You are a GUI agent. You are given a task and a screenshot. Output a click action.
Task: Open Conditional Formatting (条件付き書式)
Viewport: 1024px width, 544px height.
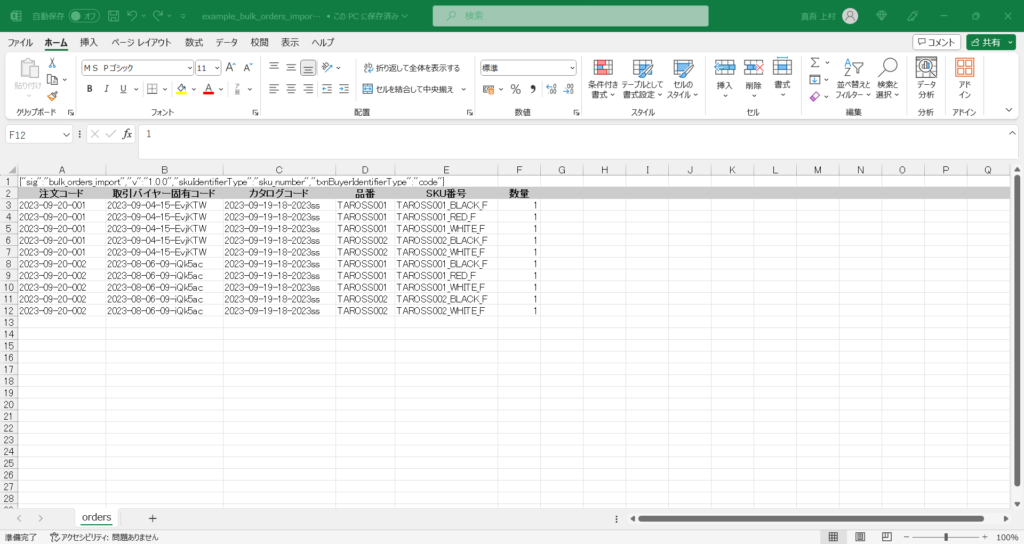603,79
